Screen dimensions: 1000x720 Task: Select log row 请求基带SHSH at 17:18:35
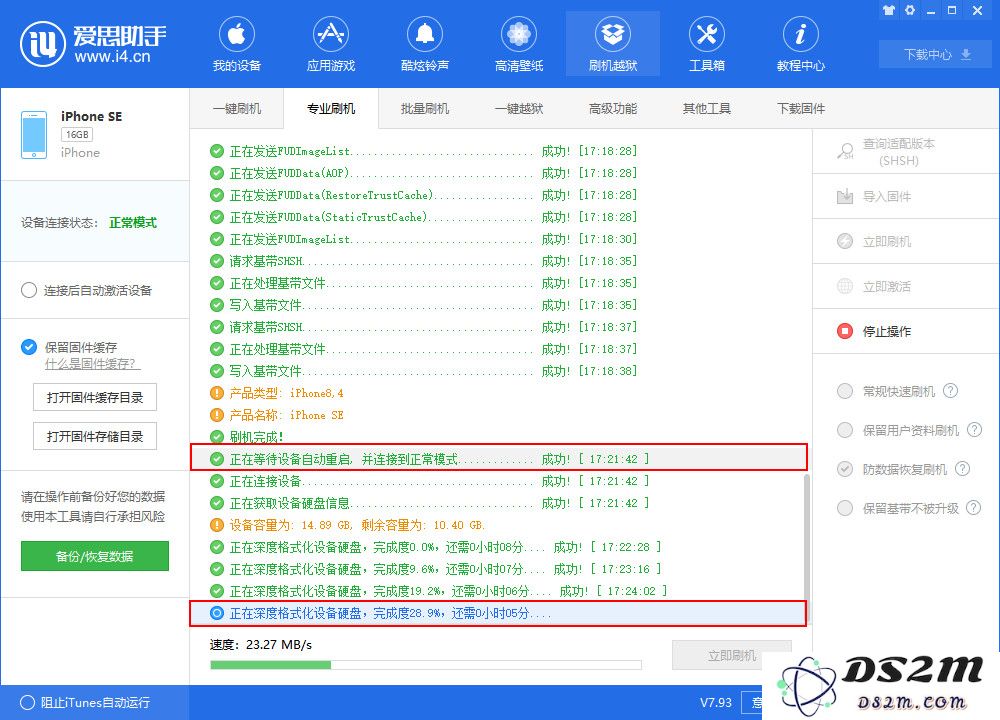click(499, 261)
